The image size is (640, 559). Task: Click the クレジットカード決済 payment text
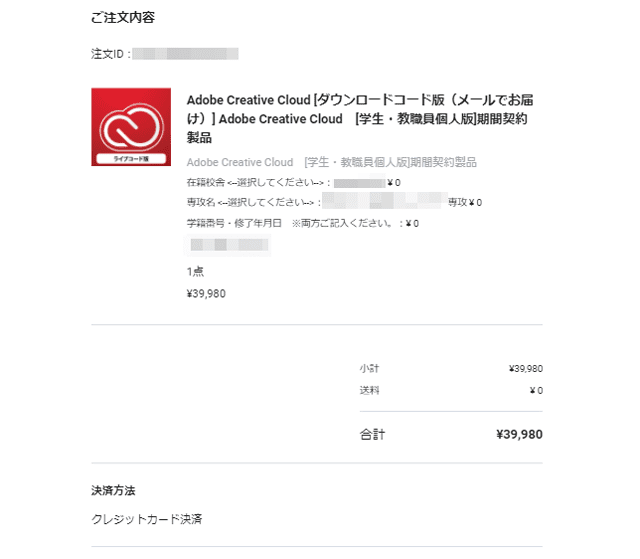[147, 519]
